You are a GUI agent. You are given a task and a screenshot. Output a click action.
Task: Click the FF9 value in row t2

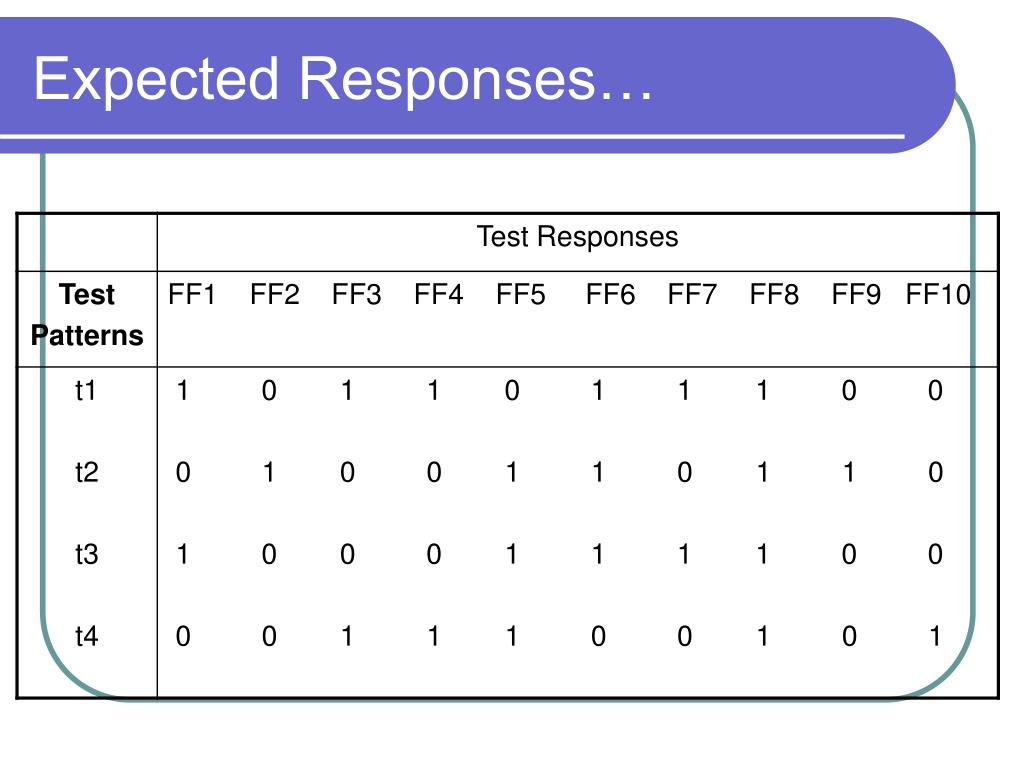(x=849, y=472)
